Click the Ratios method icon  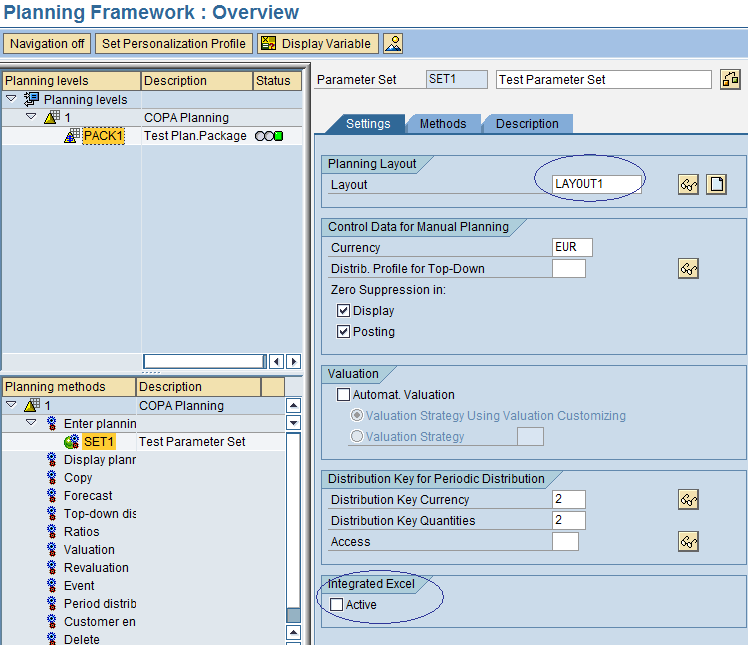(x=52, y=531)
